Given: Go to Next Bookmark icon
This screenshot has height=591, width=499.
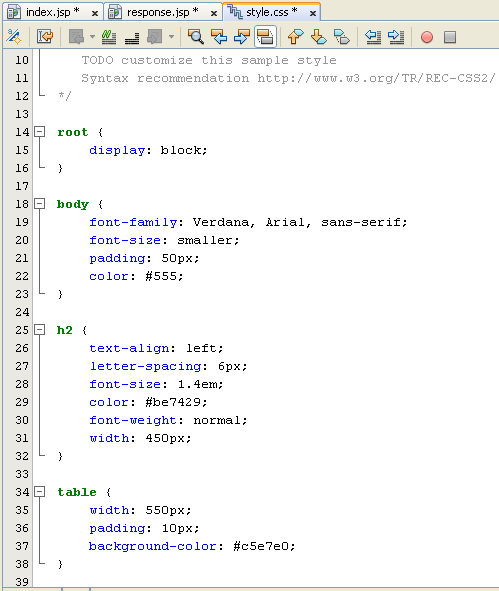Looking at the screenshot, I should pos(318,37).
